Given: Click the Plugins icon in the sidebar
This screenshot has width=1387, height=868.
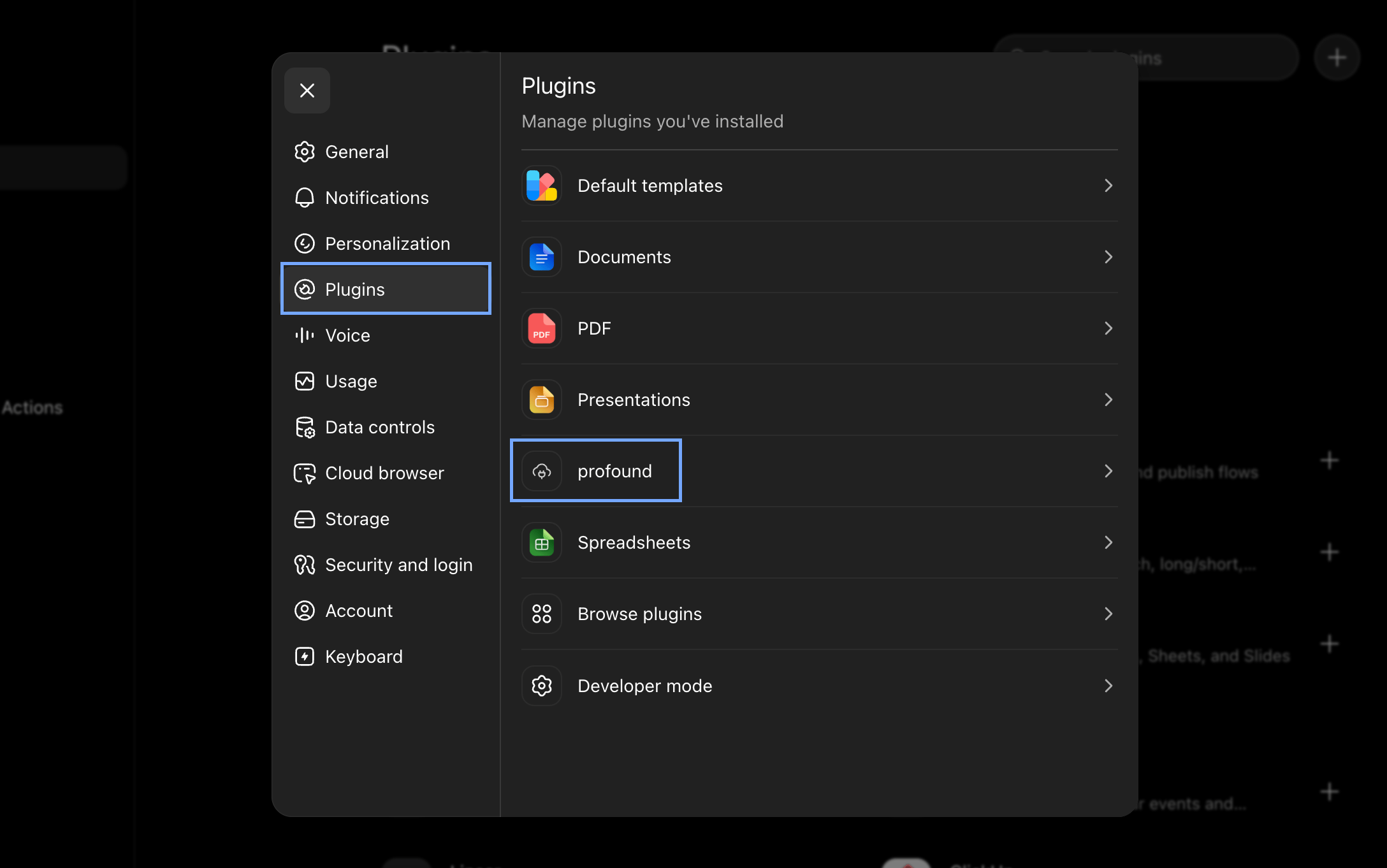Looking at the screenshot, I should 305,289.
